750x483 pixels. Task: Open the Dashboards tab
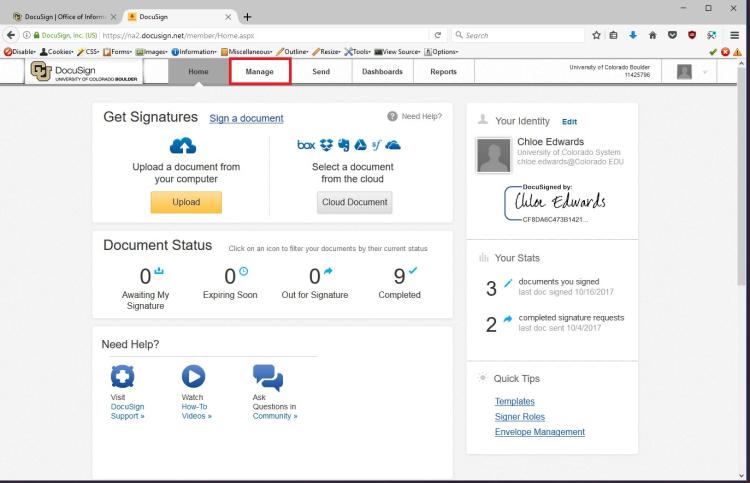382,71
